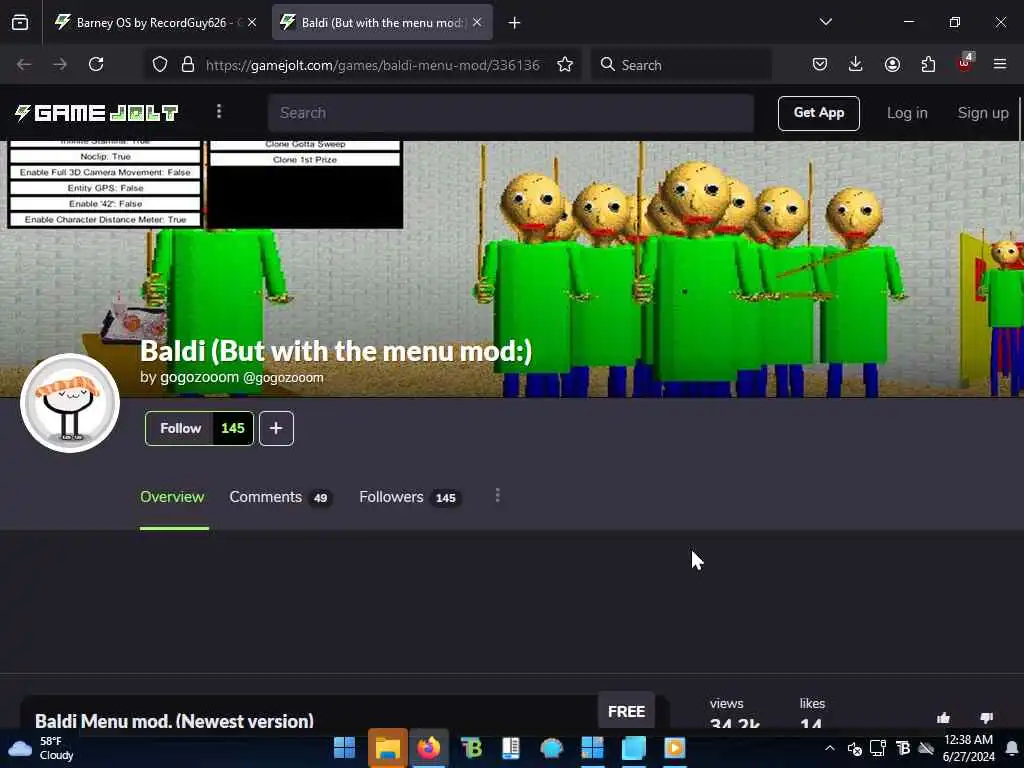
Task: Click the FREE price label
Action: [x=626, y=711]
